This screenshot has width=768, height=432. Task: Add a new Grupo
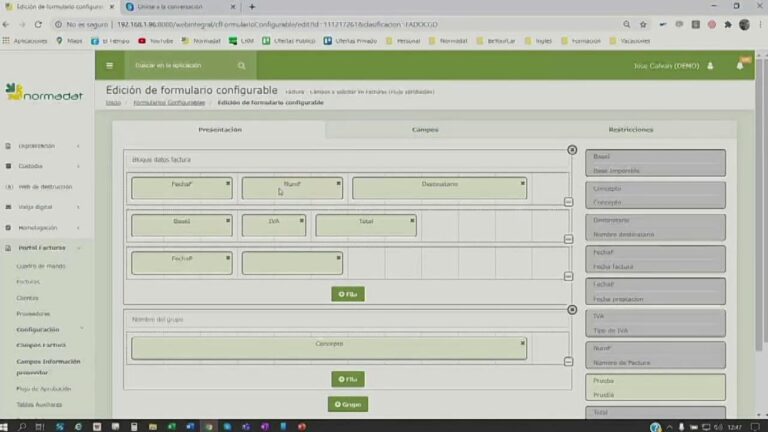pyautogui.click(x=348, y=404)
